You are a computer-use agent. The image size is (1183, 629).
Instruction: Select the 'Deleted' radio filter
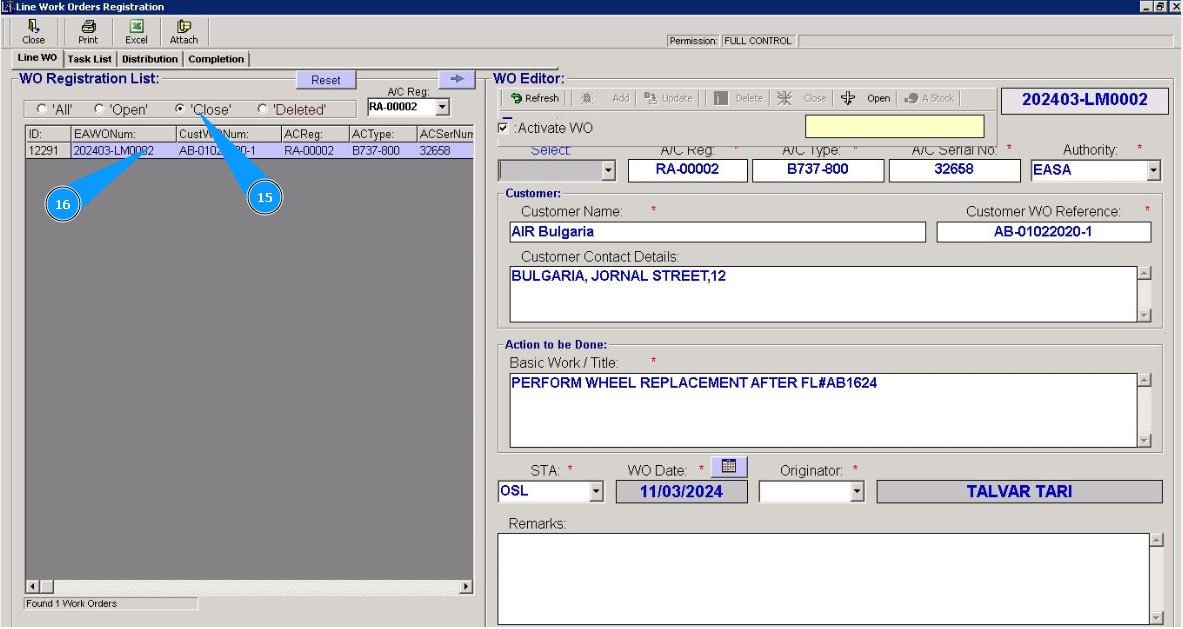pos(263,109)
